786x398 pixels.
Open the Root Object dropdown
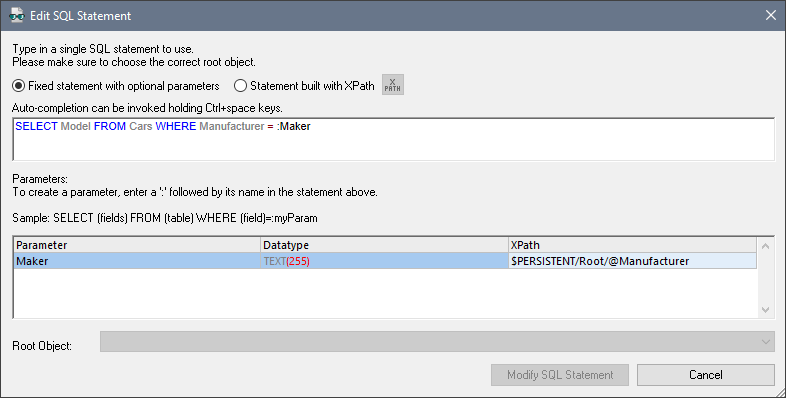pyautogui.click(x=437, y=341)
